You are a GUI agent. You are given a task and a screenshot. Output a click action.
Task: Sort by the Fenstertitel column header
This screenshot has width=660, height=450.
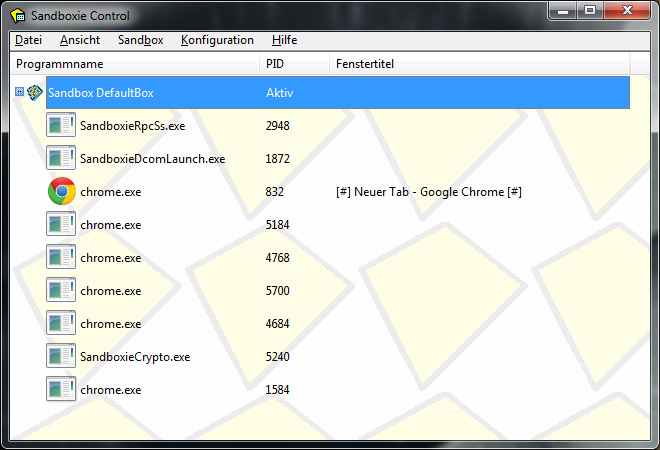(479, 64)
